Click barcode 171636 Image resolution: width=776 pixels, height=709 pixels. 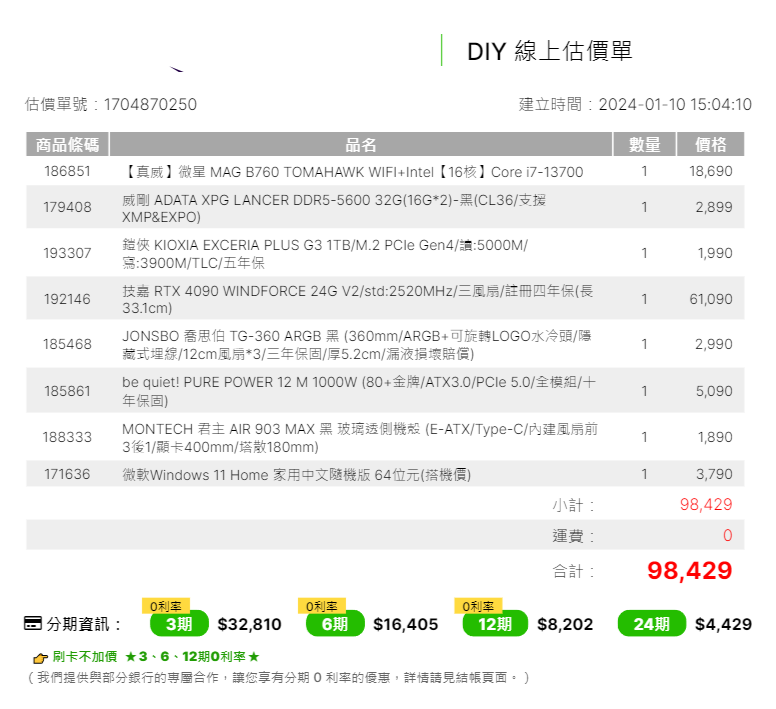67,474
